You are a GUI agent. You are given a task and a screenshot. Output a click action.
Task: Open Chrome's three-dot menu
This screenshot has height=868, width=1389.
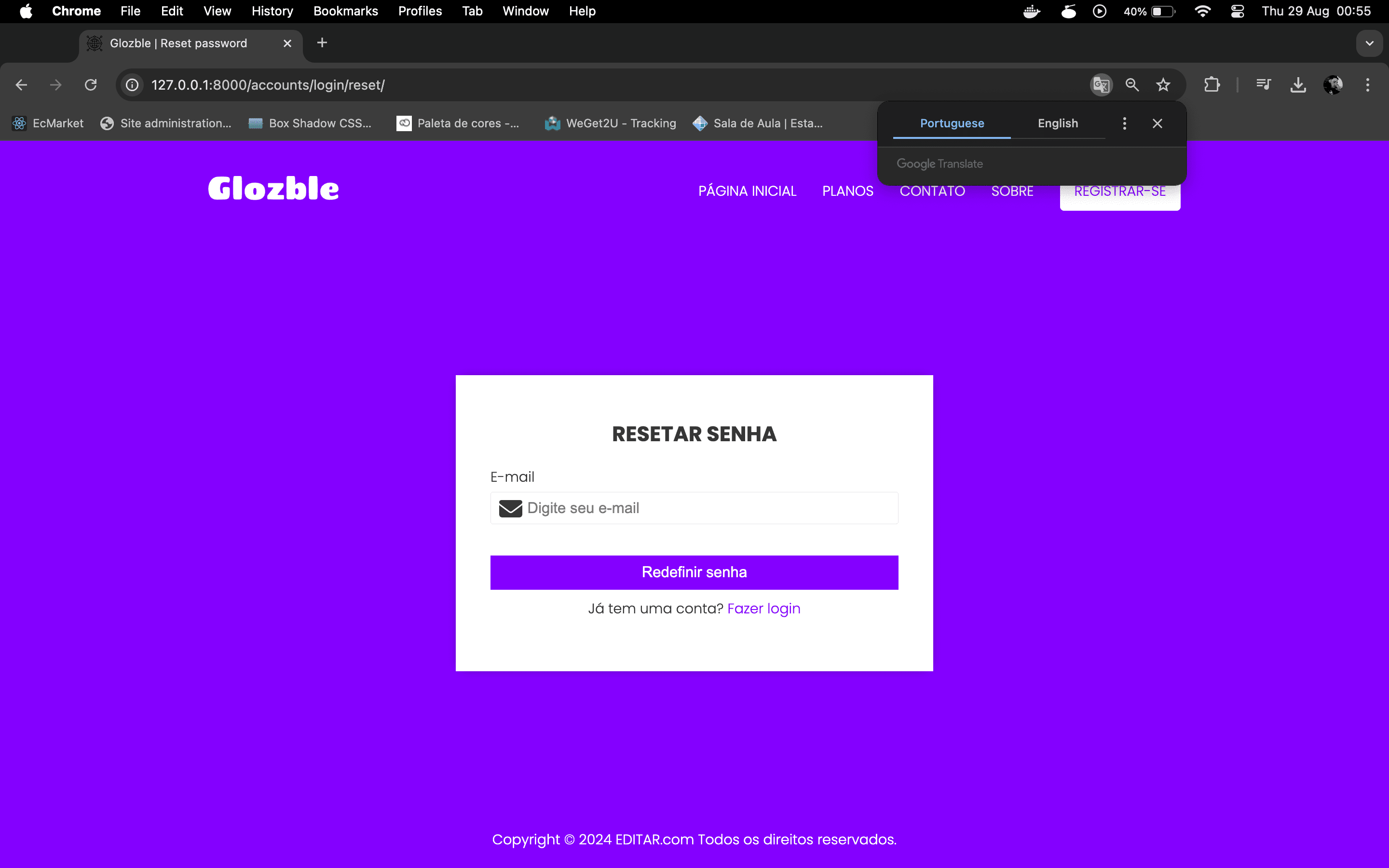tap(1368, 85)
